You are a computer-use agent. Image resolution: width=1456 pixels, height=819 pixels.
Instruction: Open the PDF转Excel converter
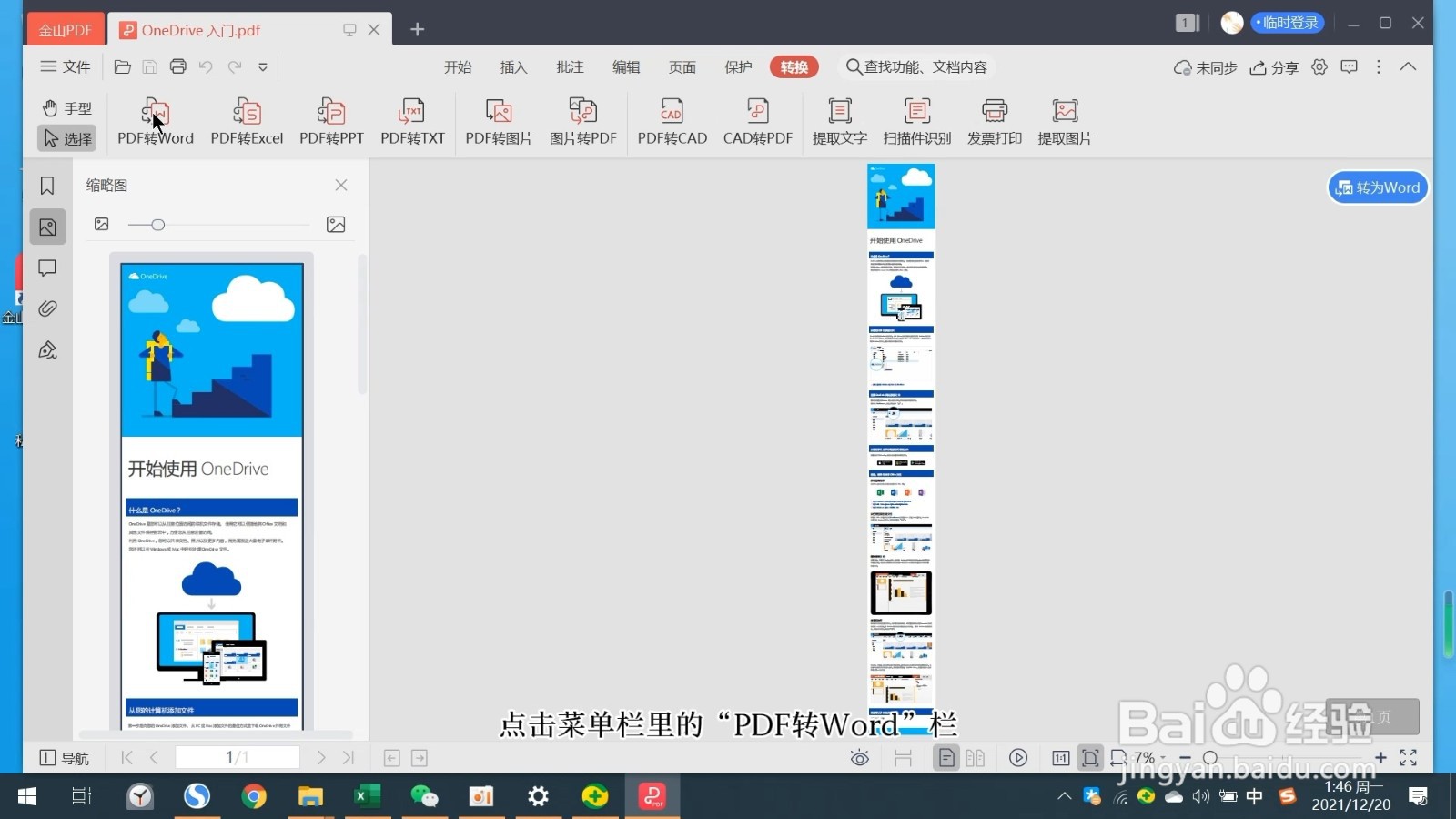pos(247,122)
